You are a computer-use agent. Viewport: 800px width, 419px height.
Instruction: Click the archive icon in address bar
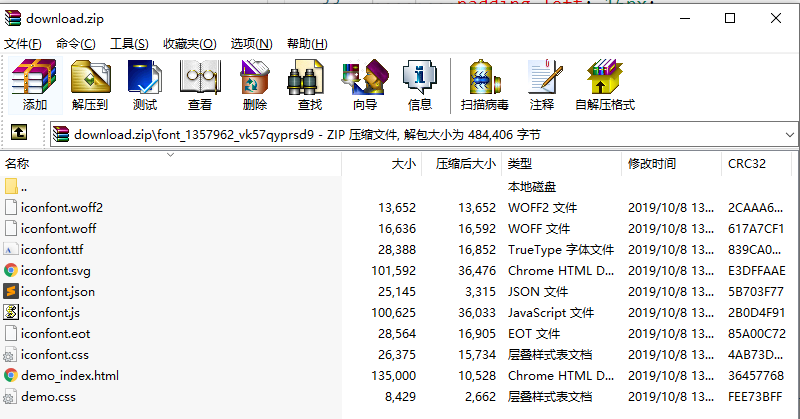(61, 134)
